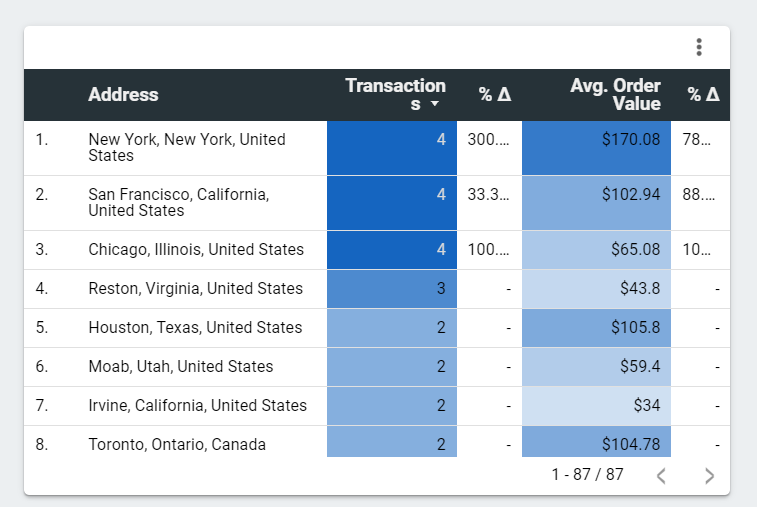
Task: Click Toronto, Ontario, Canada
Action: (x=177, y=445)
